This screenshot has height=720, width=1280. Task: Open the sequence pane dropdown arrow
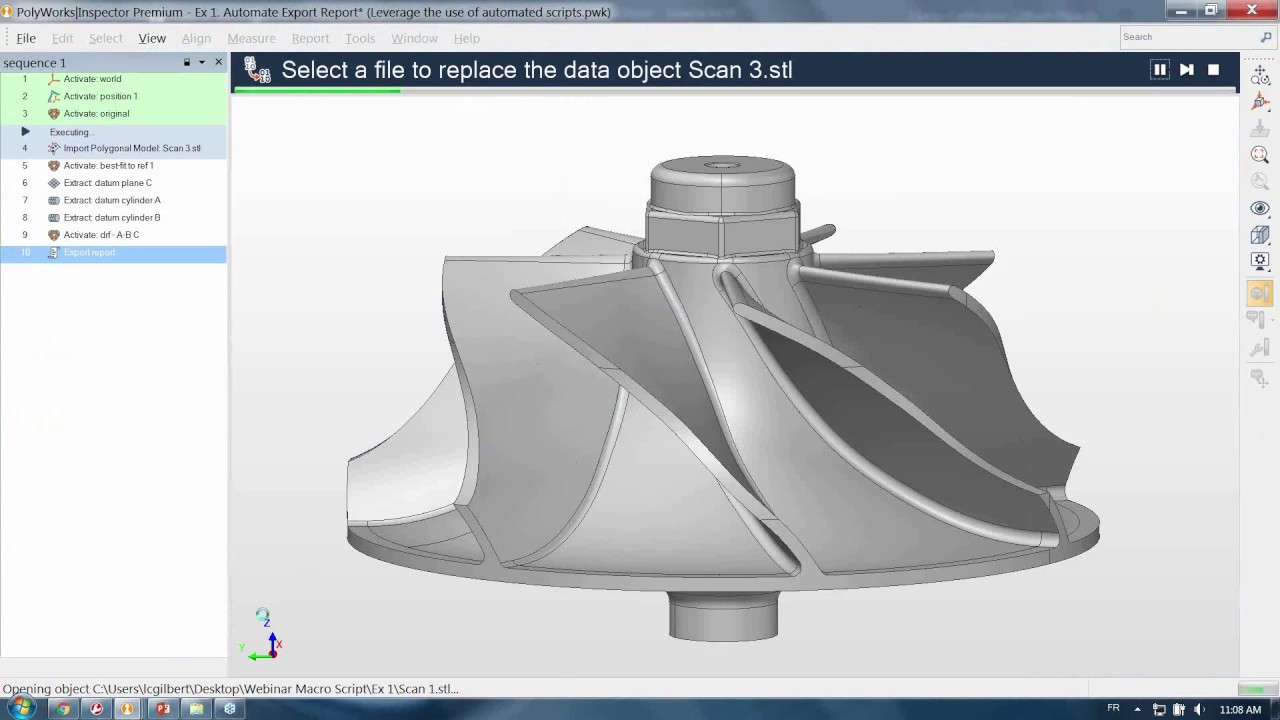[x=202, y=62]
